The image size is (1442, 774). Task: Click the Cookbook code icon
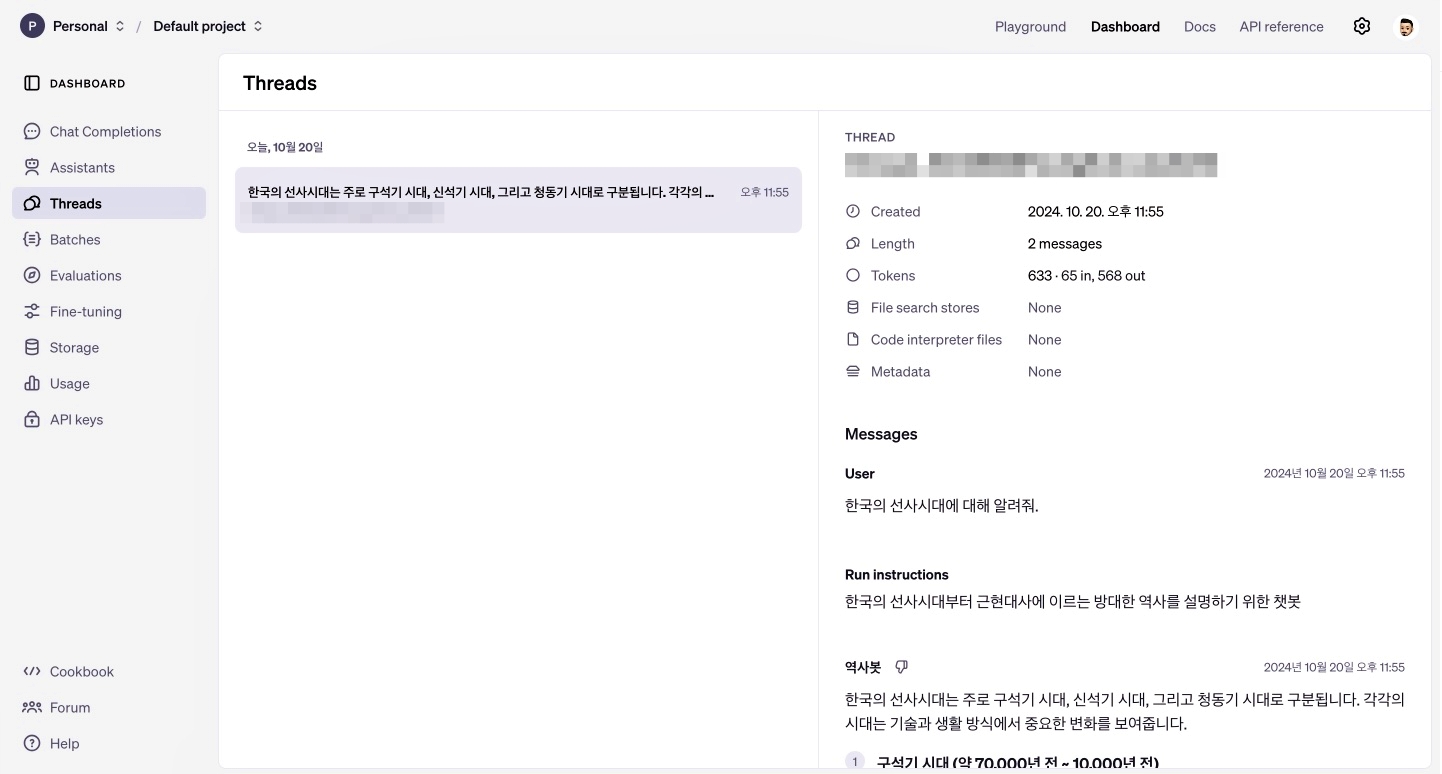pos(32,671)
